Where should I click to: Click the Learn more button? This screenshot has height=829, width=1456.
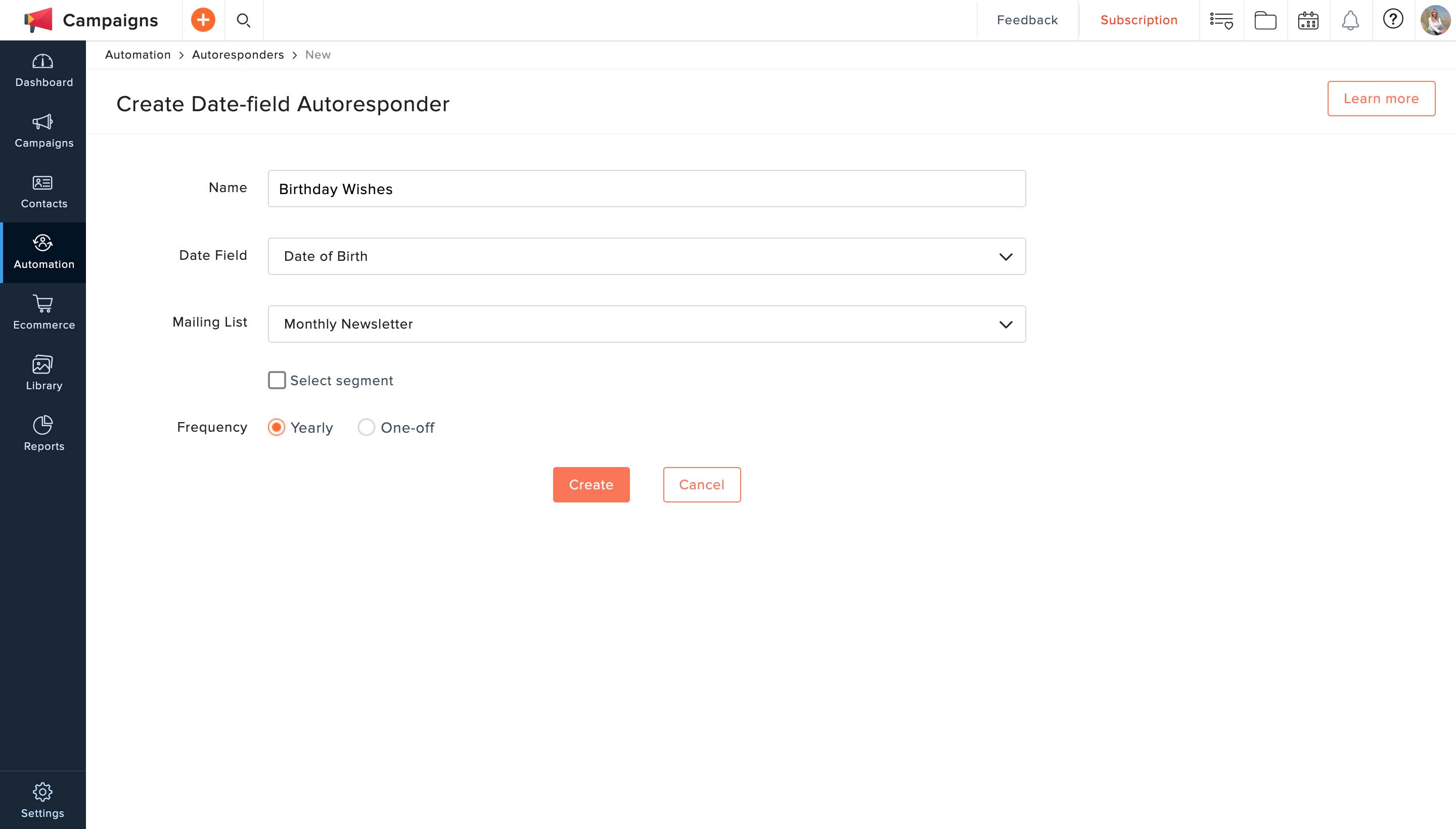click(x=1380, y=99)
